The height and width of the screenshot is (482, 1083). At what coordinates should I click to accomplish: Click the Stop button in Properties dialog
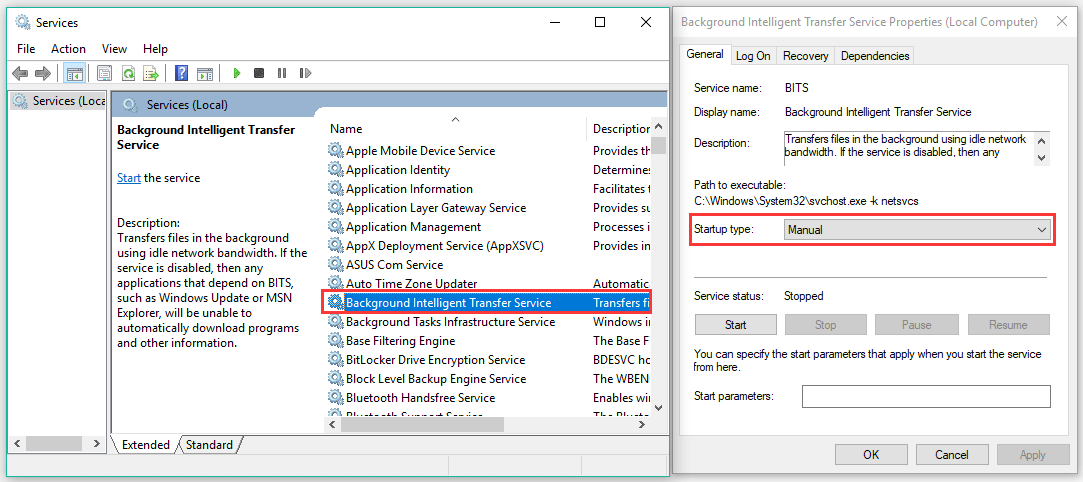point(825,325)
